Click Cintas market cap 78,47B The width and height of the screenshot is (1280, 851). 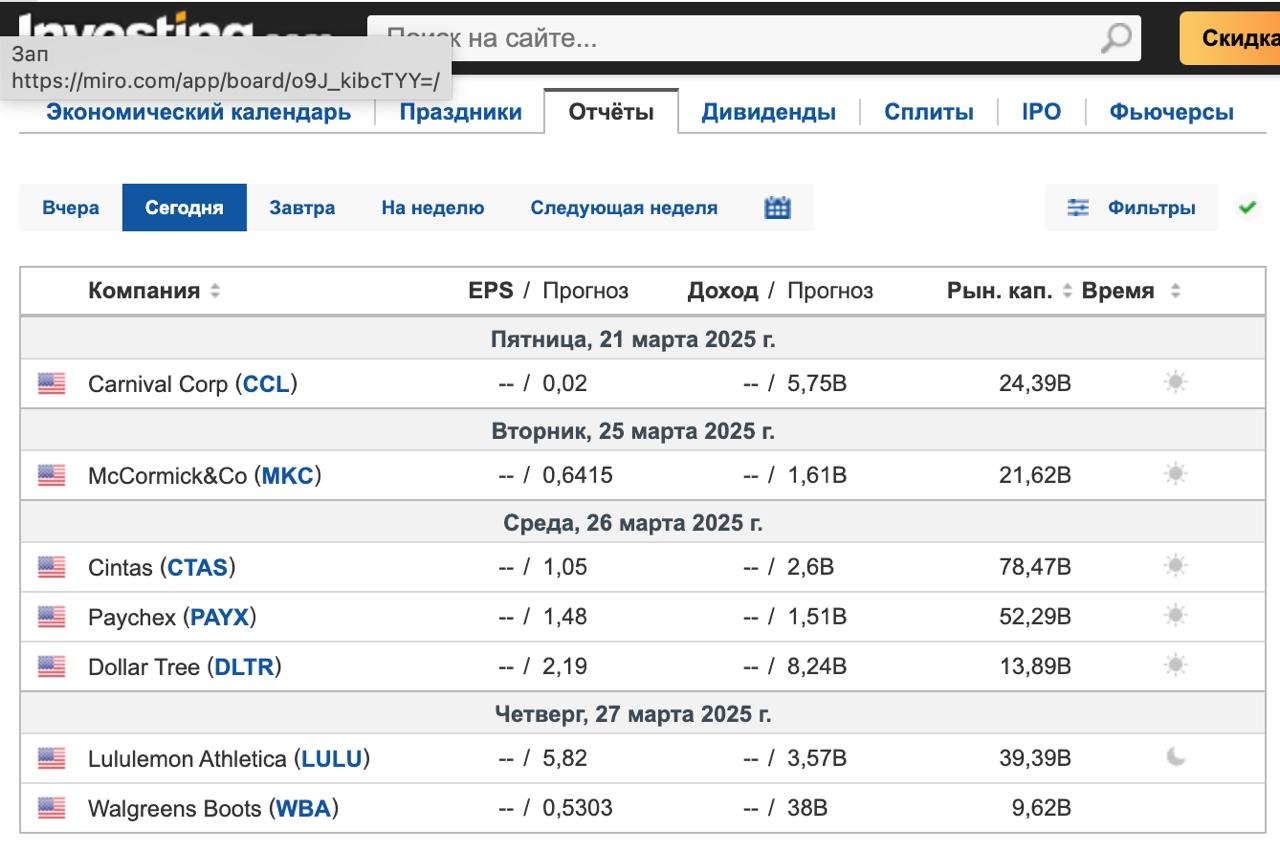pos(1034,568)
